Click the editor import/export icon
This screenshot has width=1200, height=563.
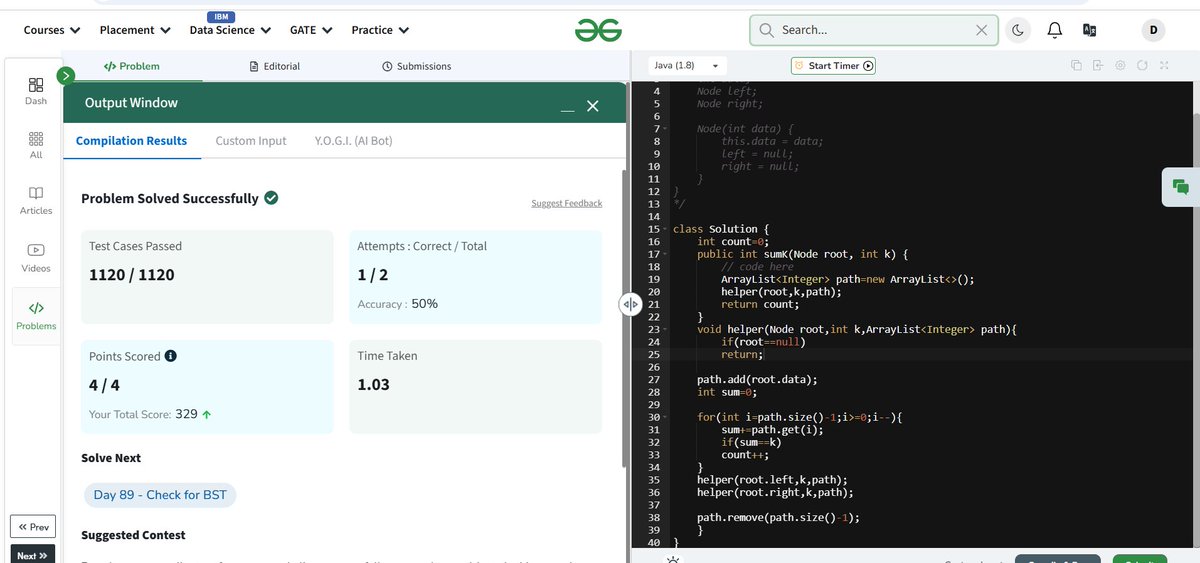(x=1098, y=65)
